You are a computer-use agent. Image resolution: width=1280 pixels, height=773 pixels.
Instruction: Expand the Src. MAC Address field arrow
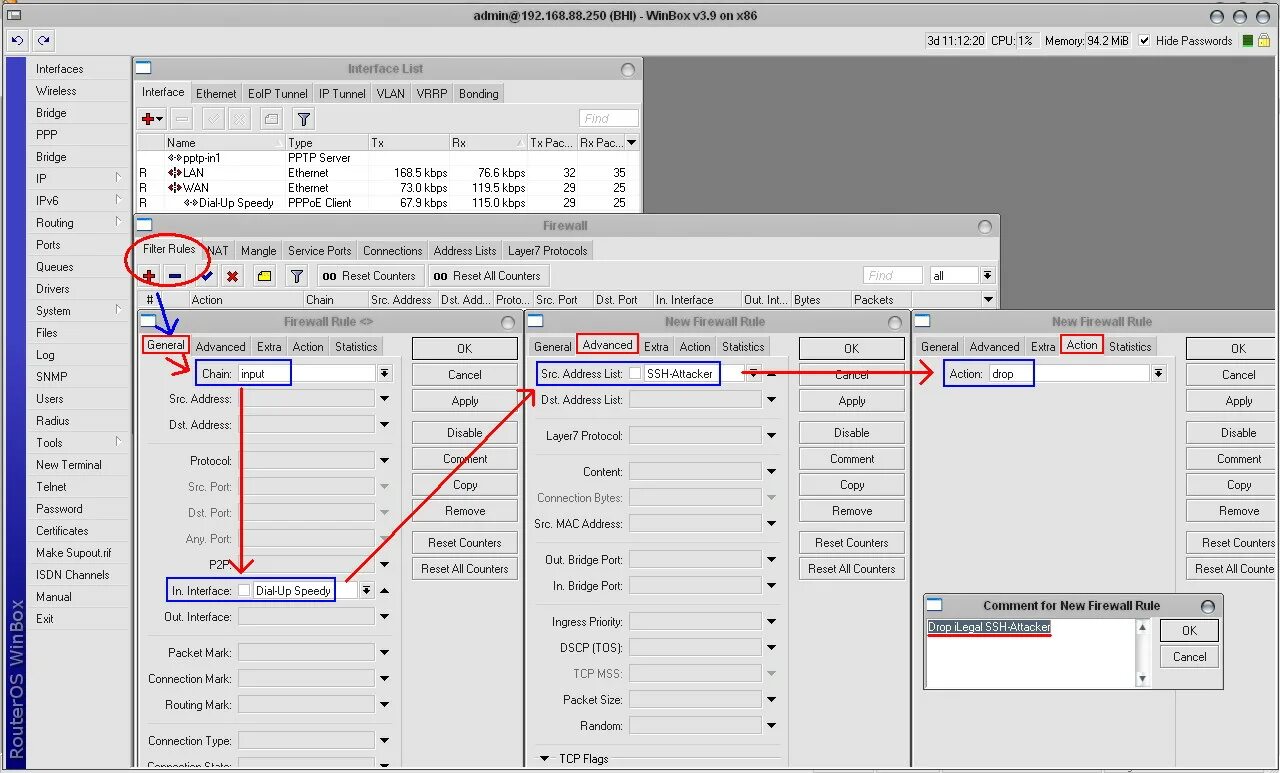coord(771,524)
